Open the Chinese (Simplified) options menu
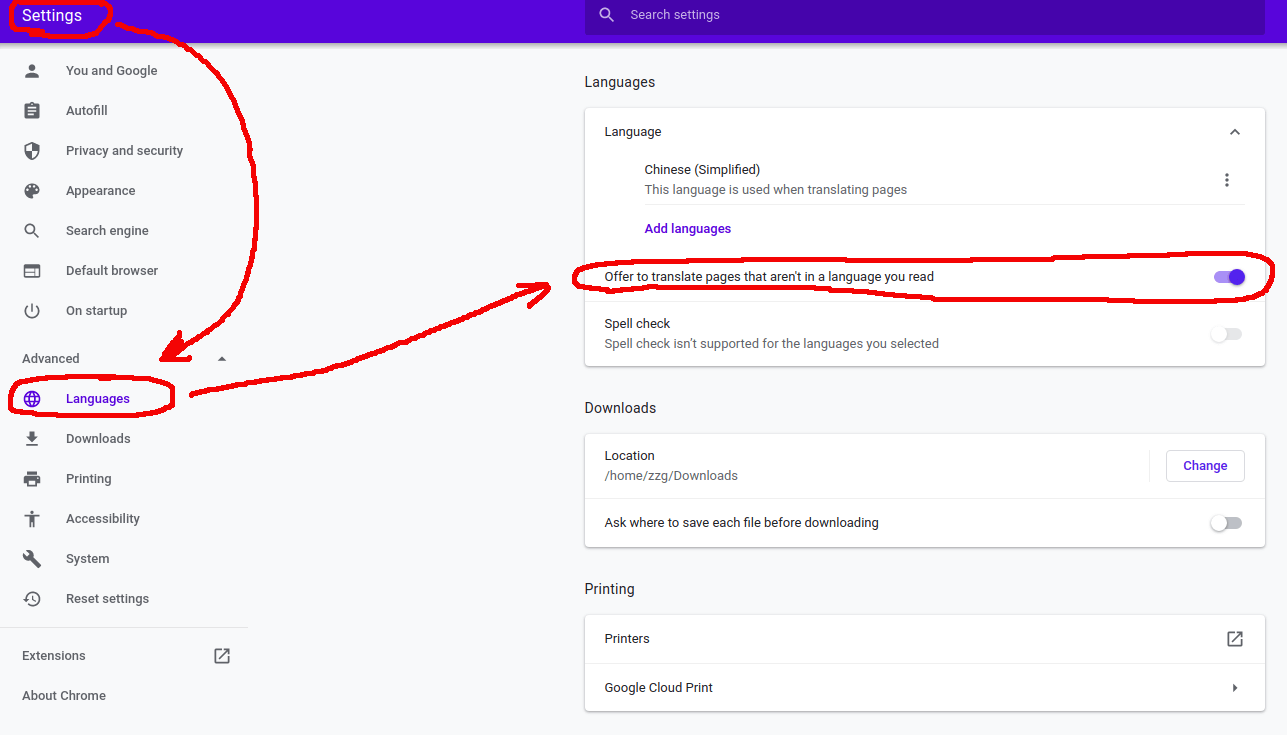Image resolution: width=1287 pixels, height=735 pixels. [x=1227, y=180]
